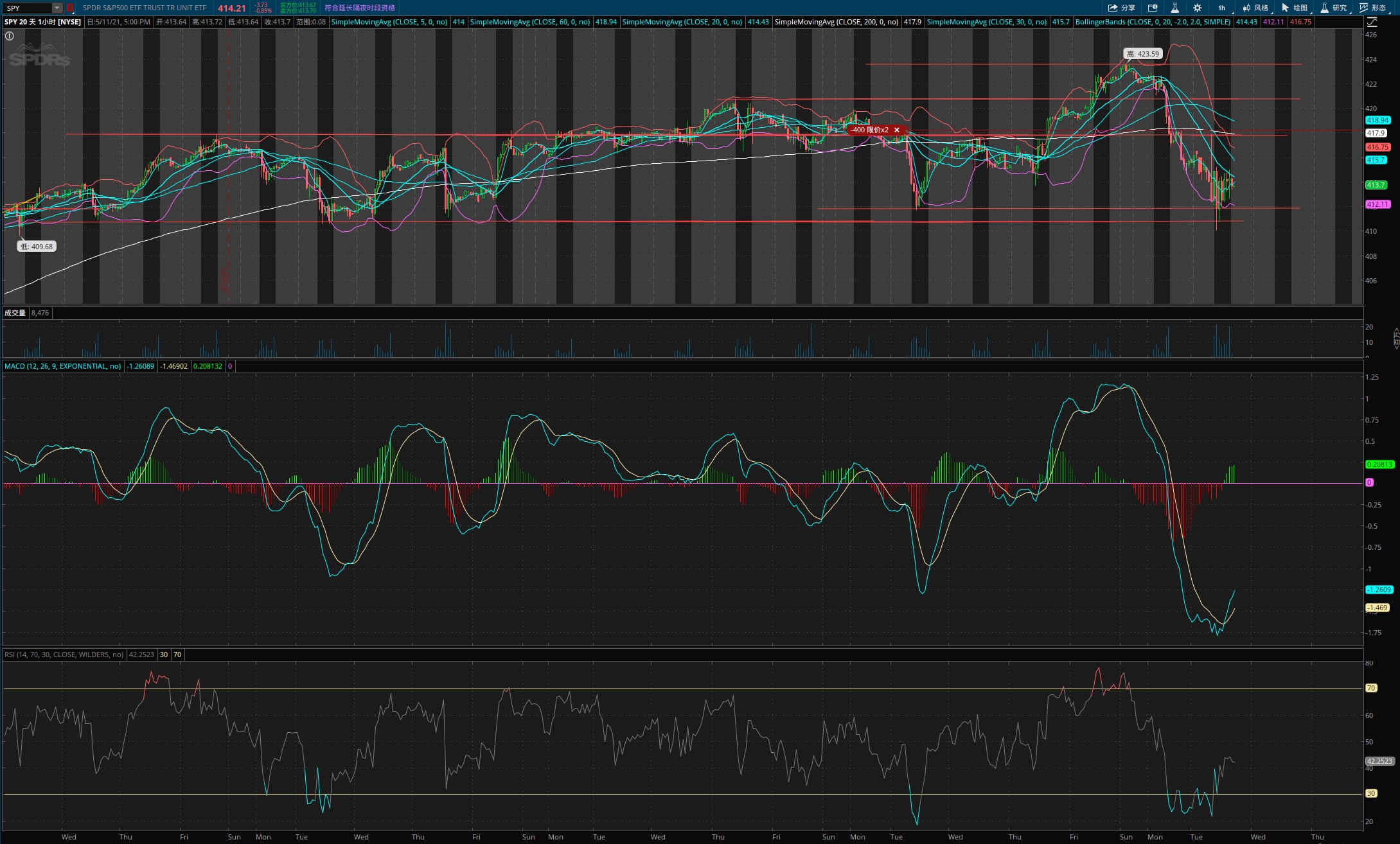Select SimpleMovingAvg (CLOSE, 200, 0, no) label
This screenshot has height=844, width=1400.
[837, 22]
